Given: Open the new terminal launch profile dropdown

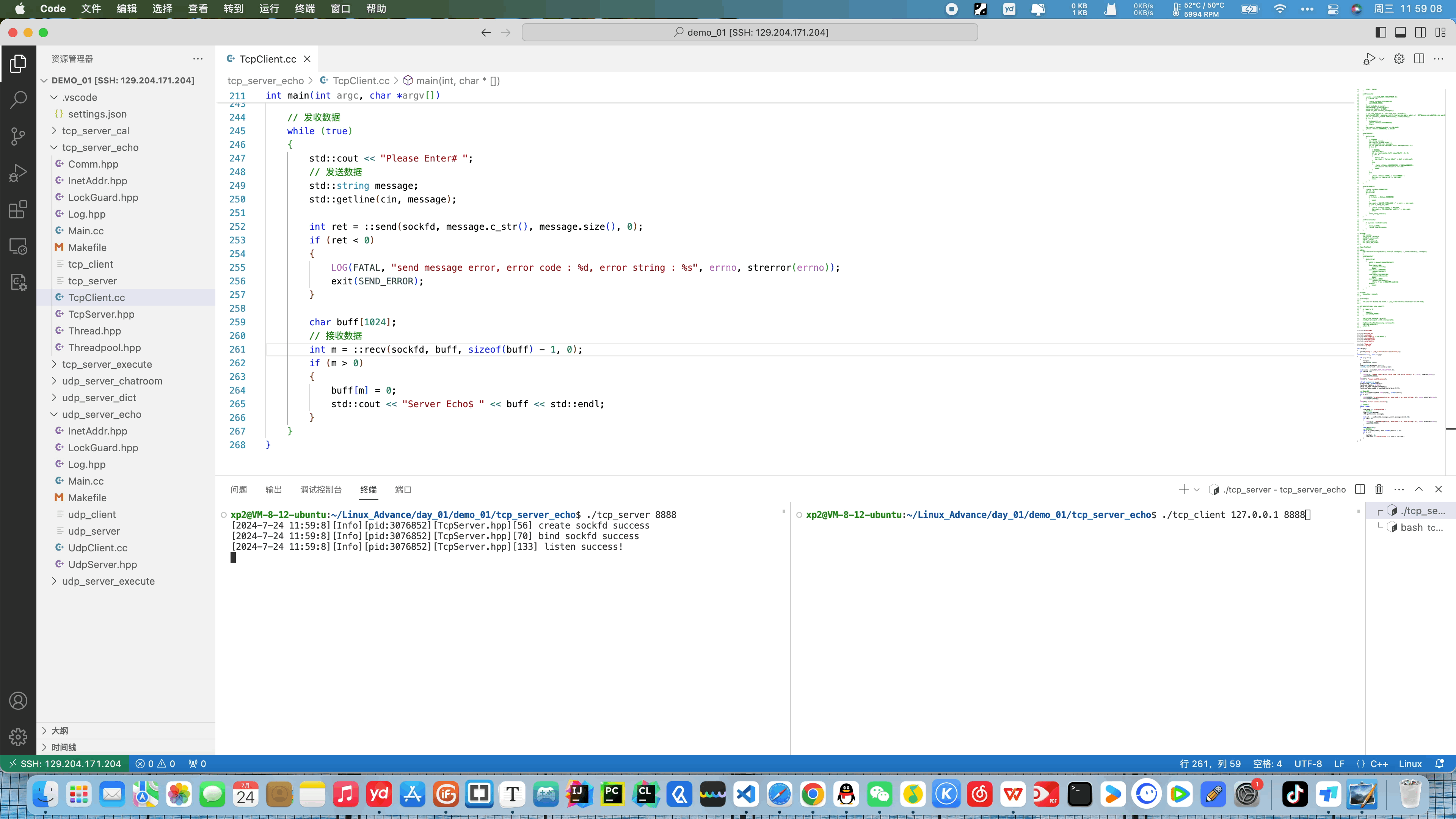Looking at the screenshot, I should pyautogui.click(x=1197, y=490).
